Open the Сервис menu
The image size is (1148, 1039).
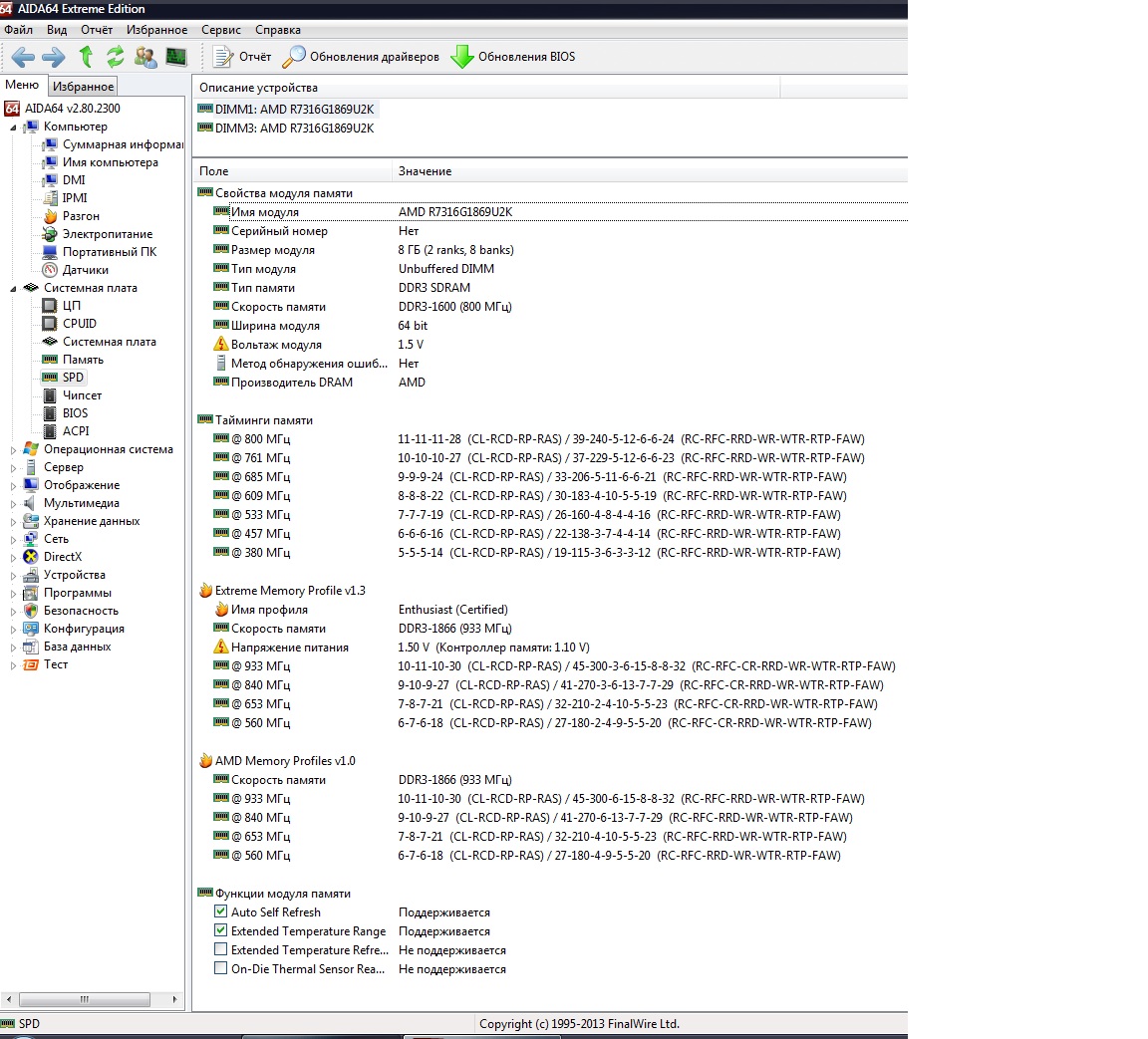coord(221,30)
